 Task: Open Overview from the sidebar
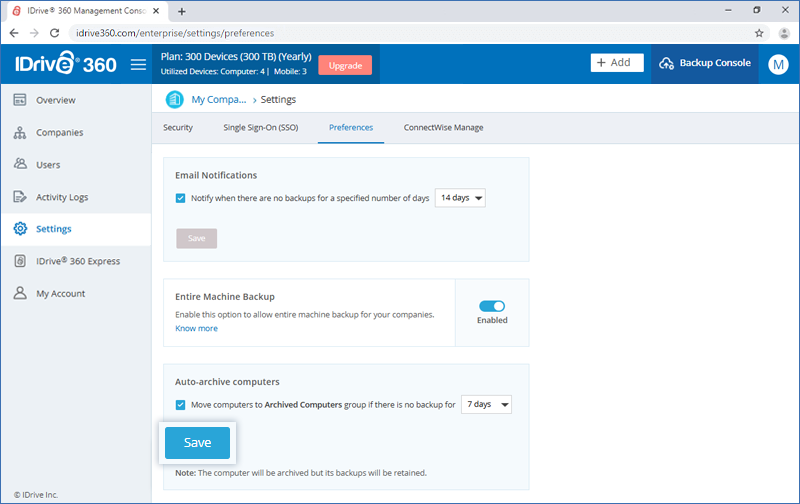pyautogui.click(x=55, y=100)
